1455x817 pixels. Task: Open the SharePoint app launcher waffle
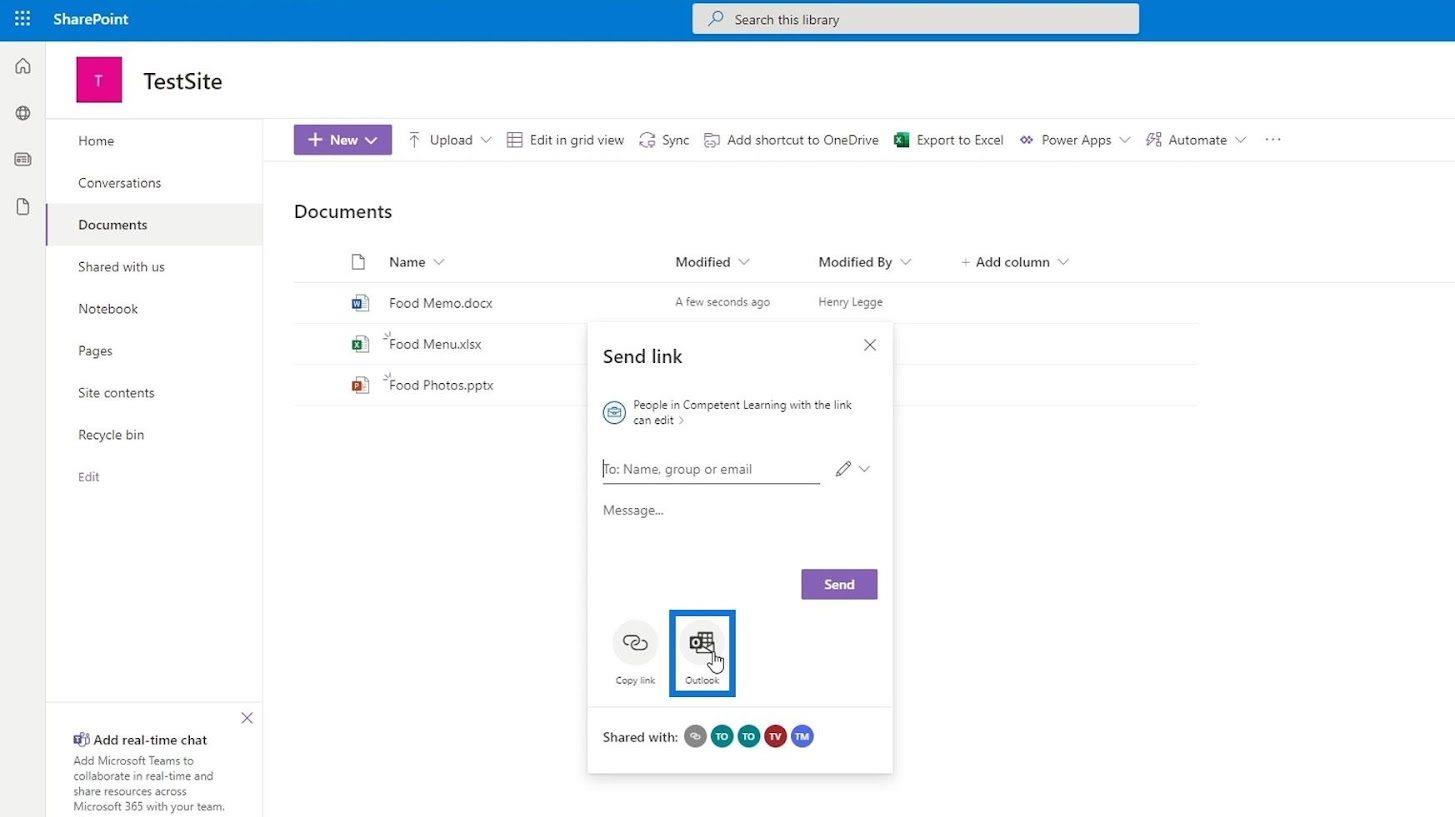pyautogui.click(x=22, y=19)
